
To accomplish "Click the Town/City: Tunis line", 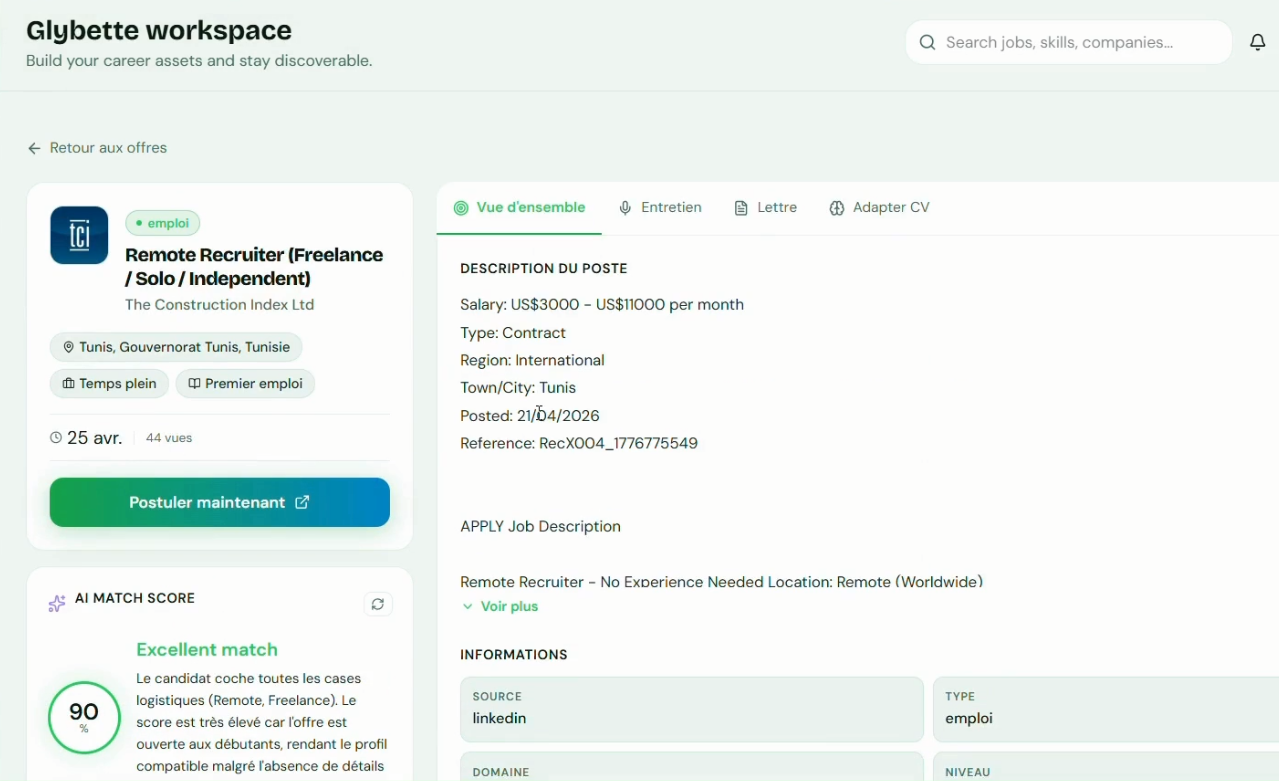I will 518,388.
